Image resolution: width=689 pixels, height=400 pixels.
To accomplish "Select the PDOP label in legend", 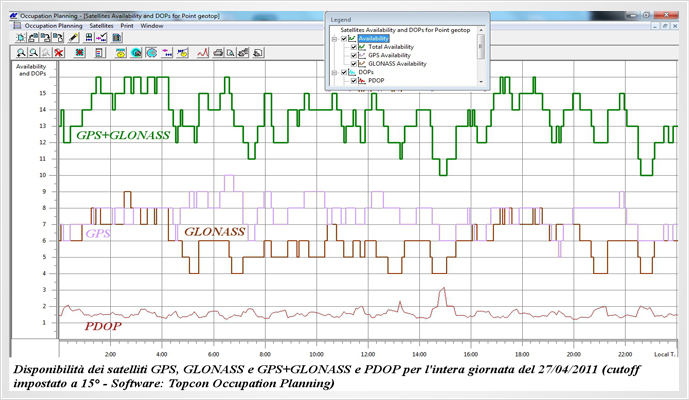I will pos(376,80).
